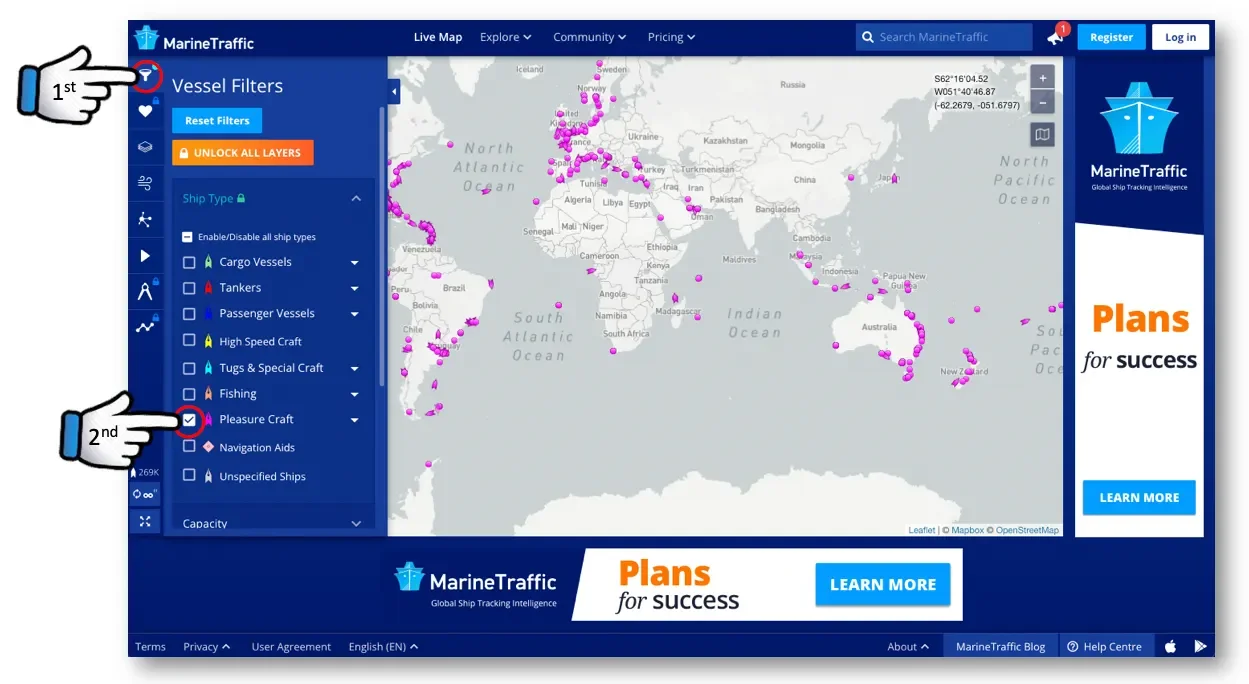Image resolution: width=1249 pixels, height=684 pixels.
Task: Show the weather wind layer icon
Action: [145, 183]
